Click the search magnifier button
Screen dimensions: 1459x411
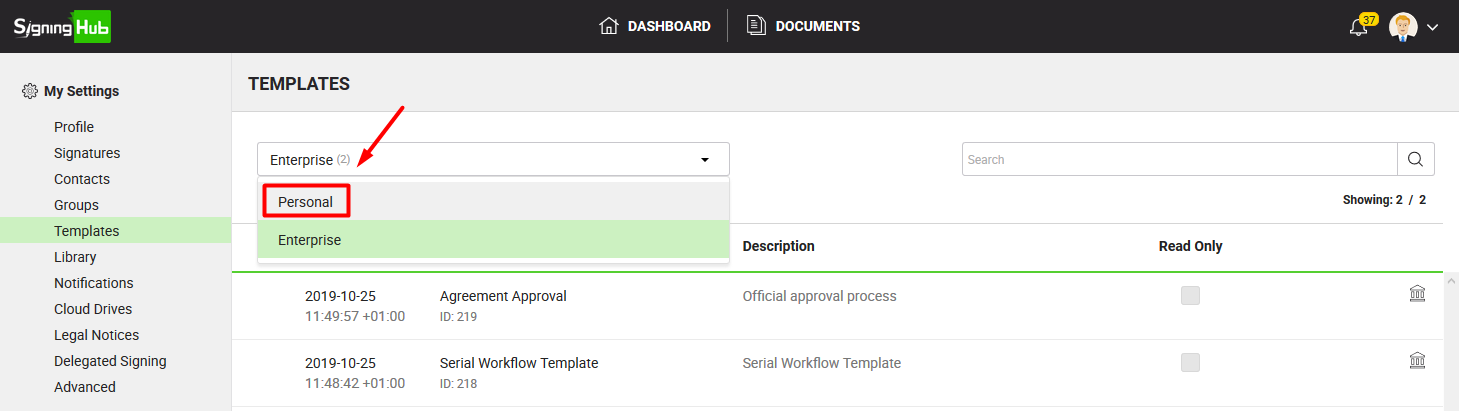(1415, 159)
